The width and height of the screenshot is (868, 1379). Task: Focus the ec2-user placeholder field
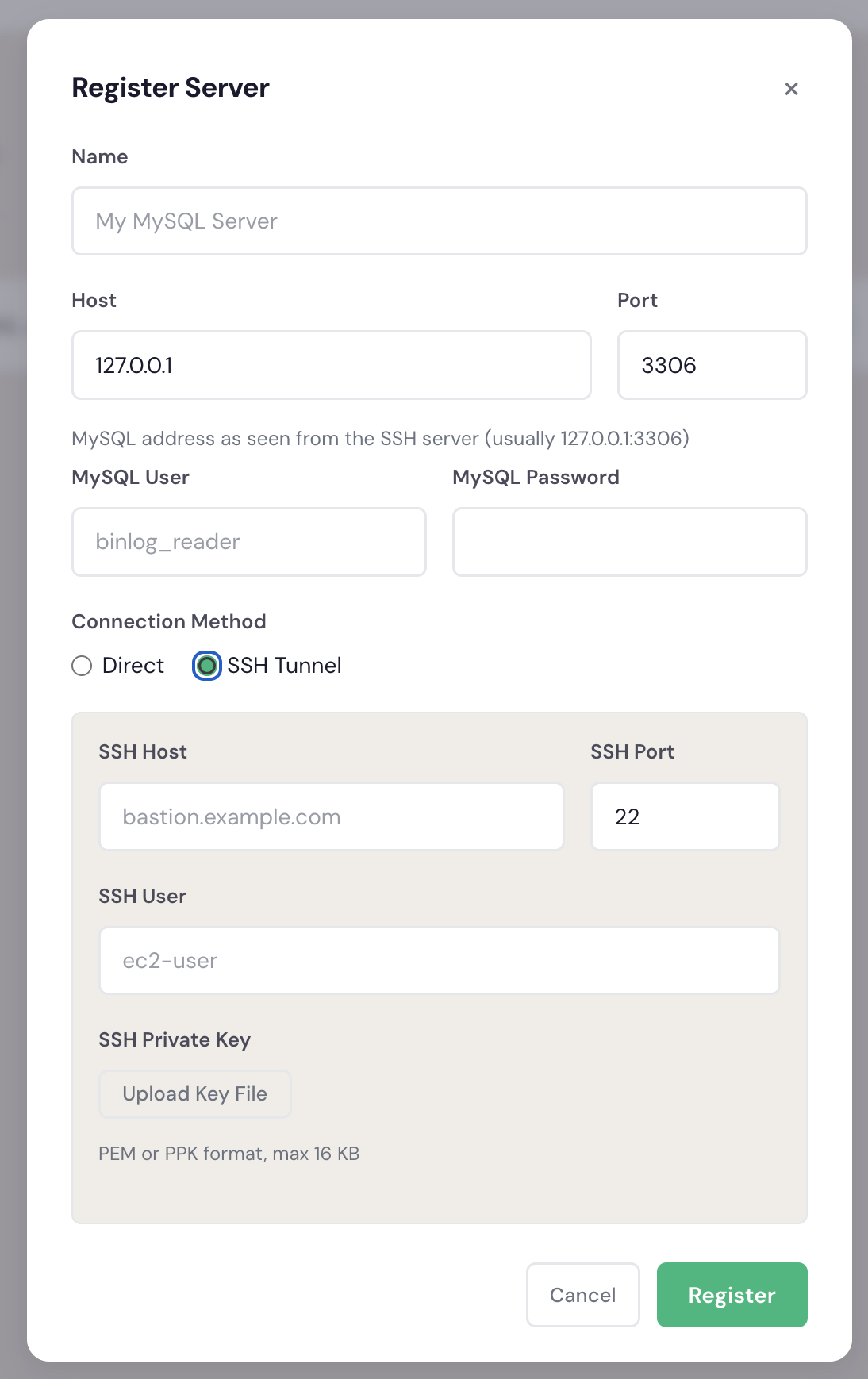439,960
